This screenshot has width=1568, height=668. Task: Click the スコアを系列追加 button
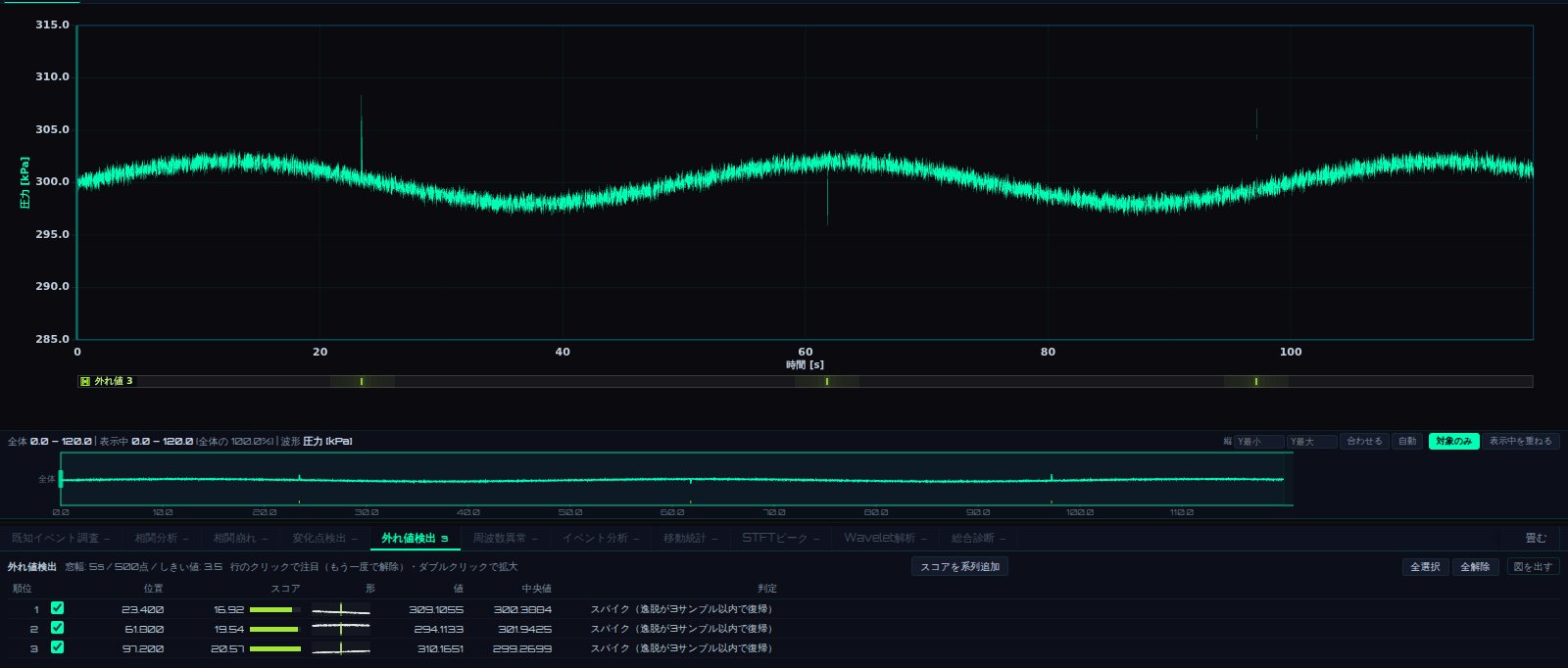(x=959, y=567)
